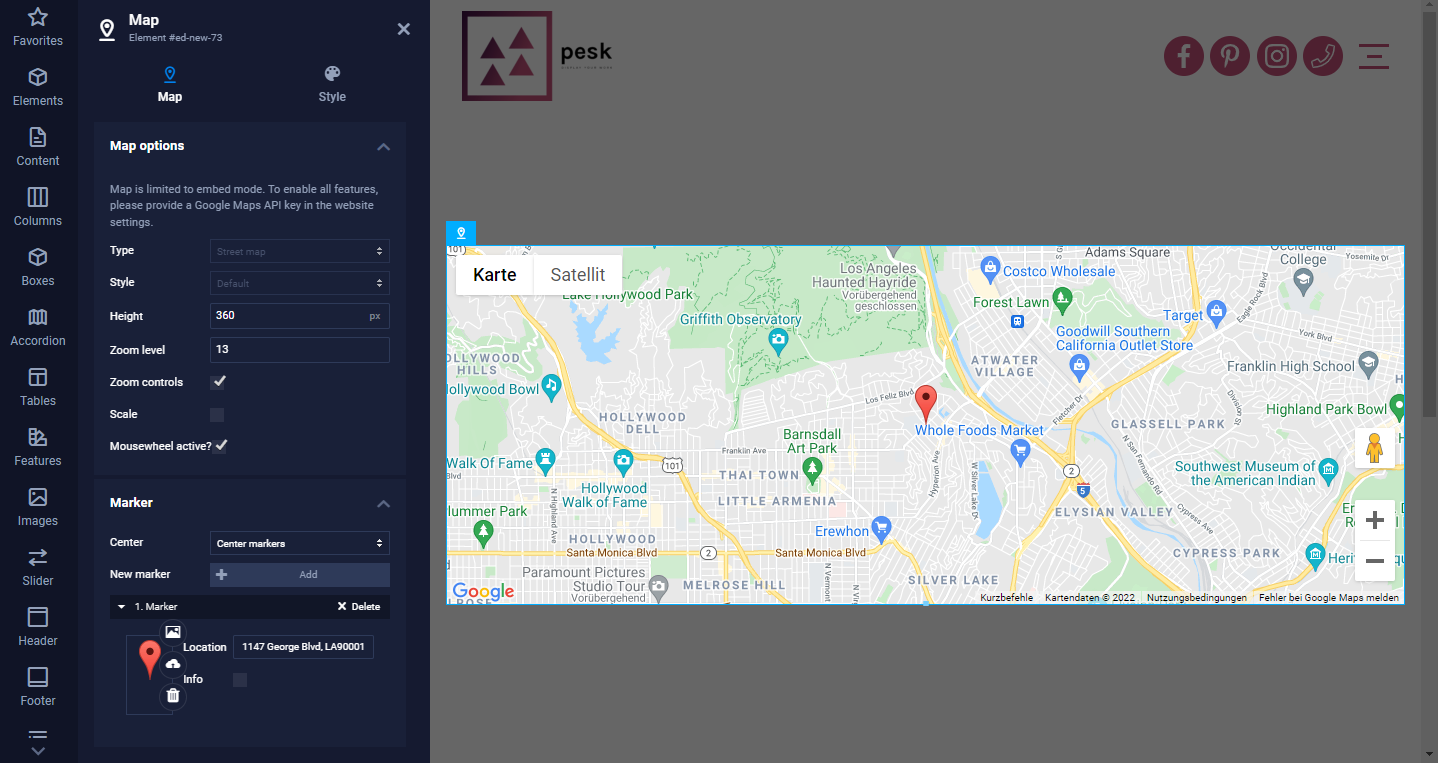Collapse the 1. Marker item

(x=122, y=607)
